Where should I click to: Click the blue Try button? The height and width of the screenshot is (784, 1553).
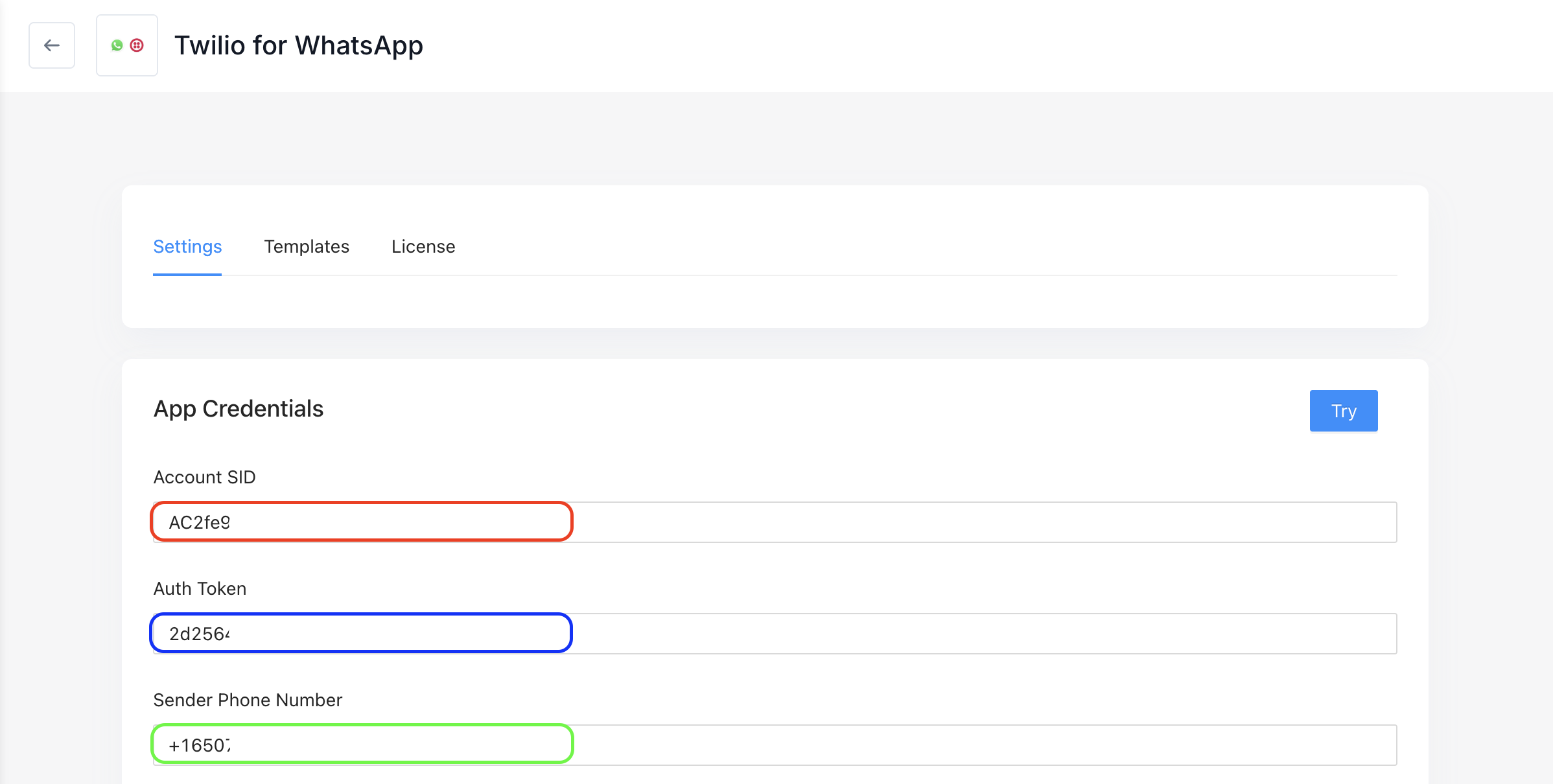coord(1344,411)
